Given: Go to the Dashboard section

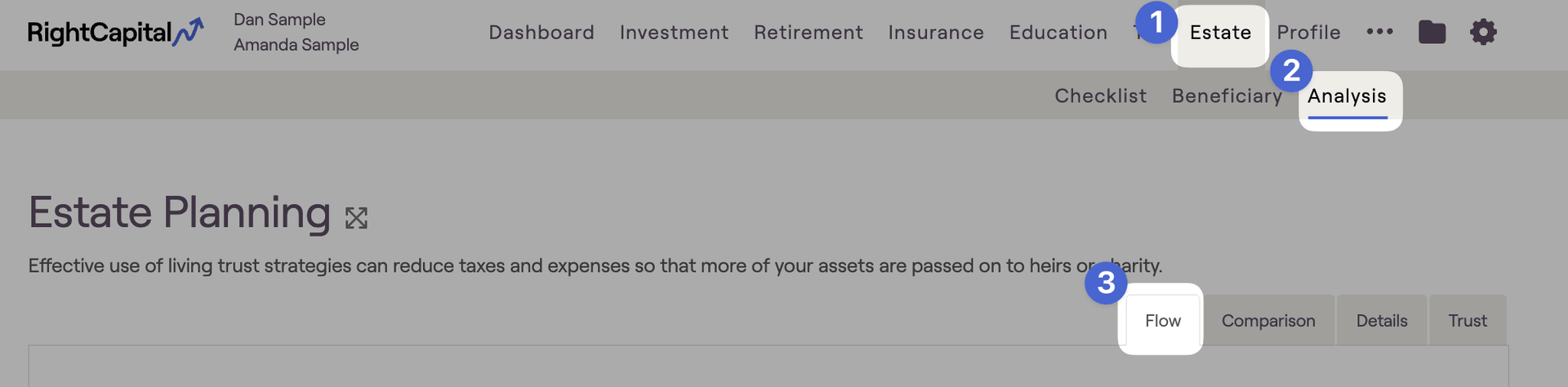Looking at the screenshot, I should [x=541, y=33].
